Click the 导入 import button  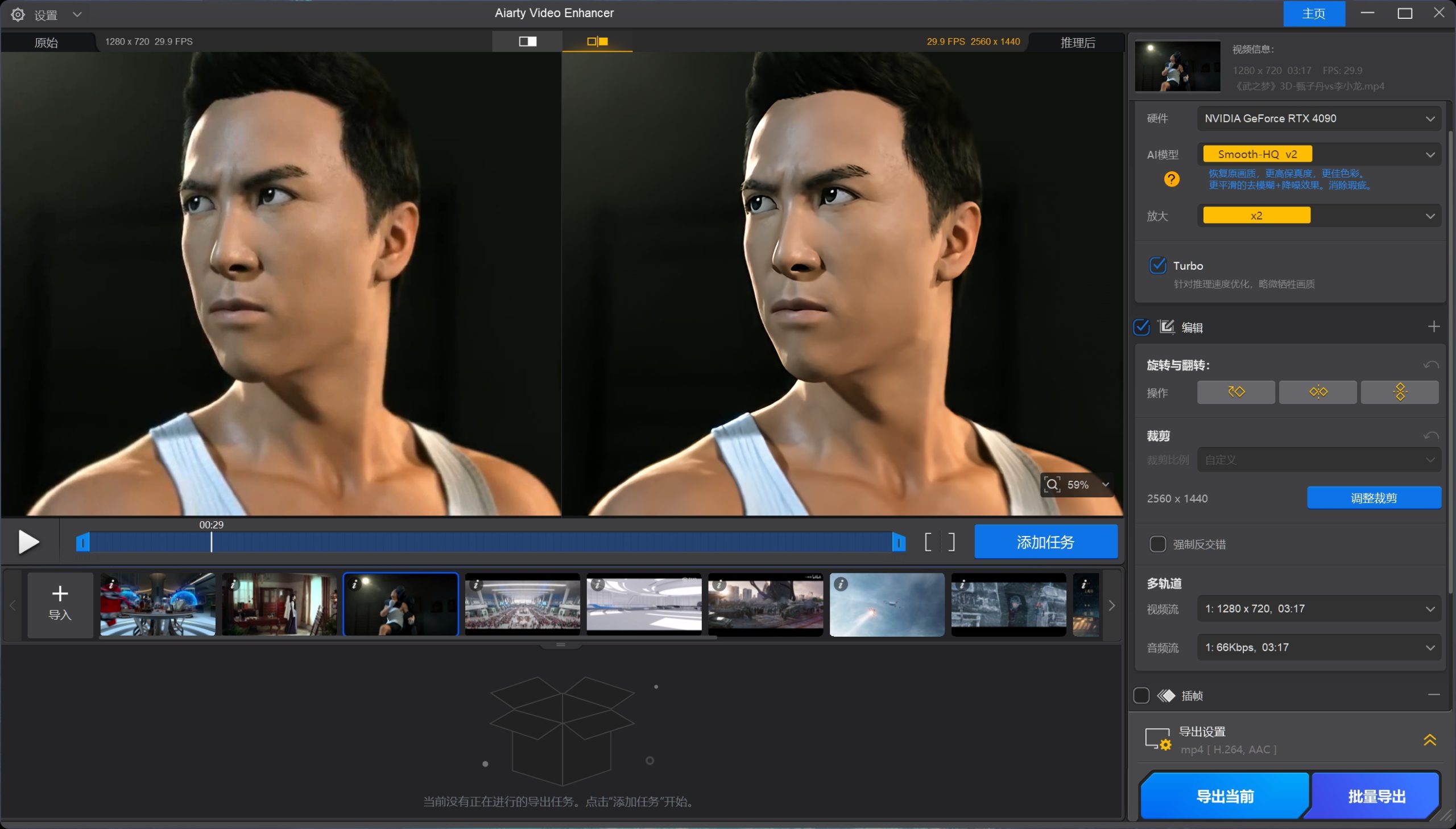click(60, 605)
